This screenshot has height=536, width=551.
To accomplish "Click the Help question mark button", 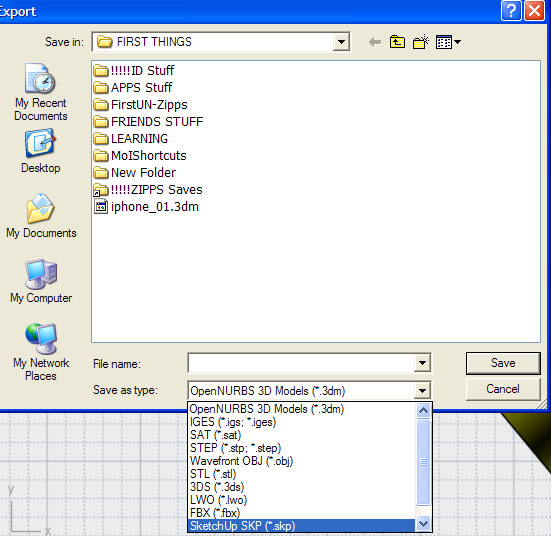I will click(511, 11).
